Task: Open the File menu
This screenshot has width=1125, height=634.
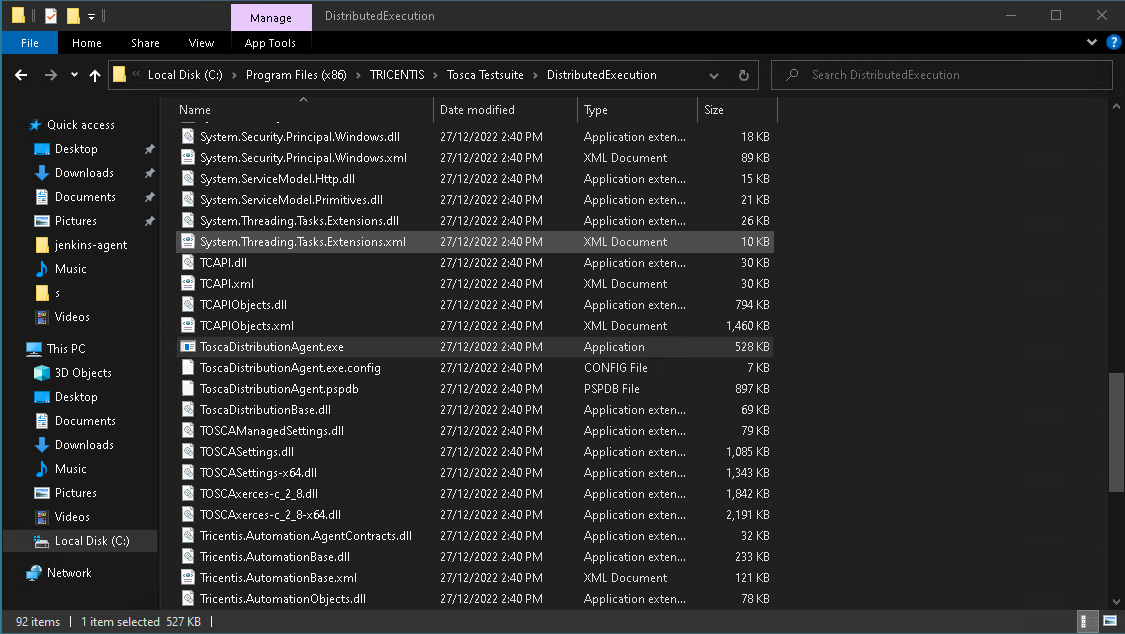Action: tap(30, 43)
